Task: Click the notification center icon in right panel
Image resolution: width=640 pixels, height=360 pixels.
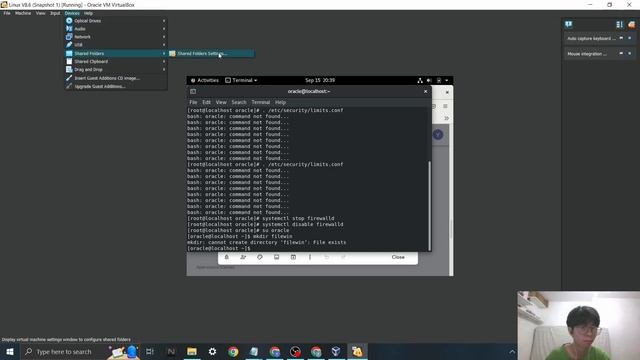Action: tap(569, 24)
